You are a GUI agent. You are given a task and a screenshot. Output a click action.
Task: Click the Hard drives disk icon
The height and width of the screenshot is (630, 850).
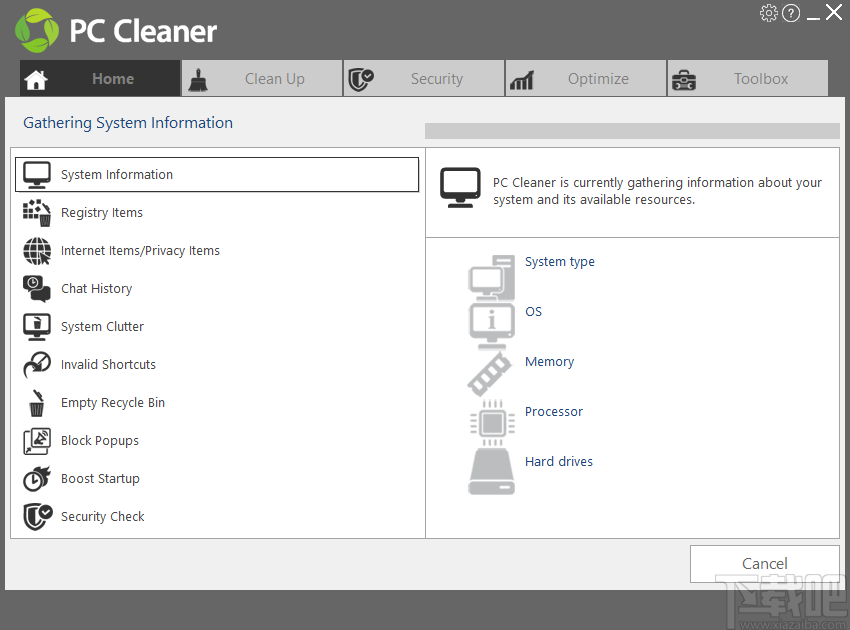(492, 472)
